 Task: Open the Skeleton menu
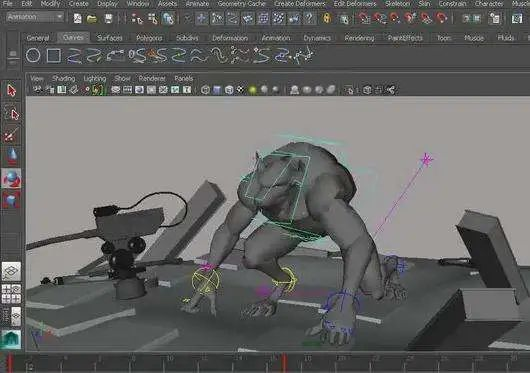point(398,4)
